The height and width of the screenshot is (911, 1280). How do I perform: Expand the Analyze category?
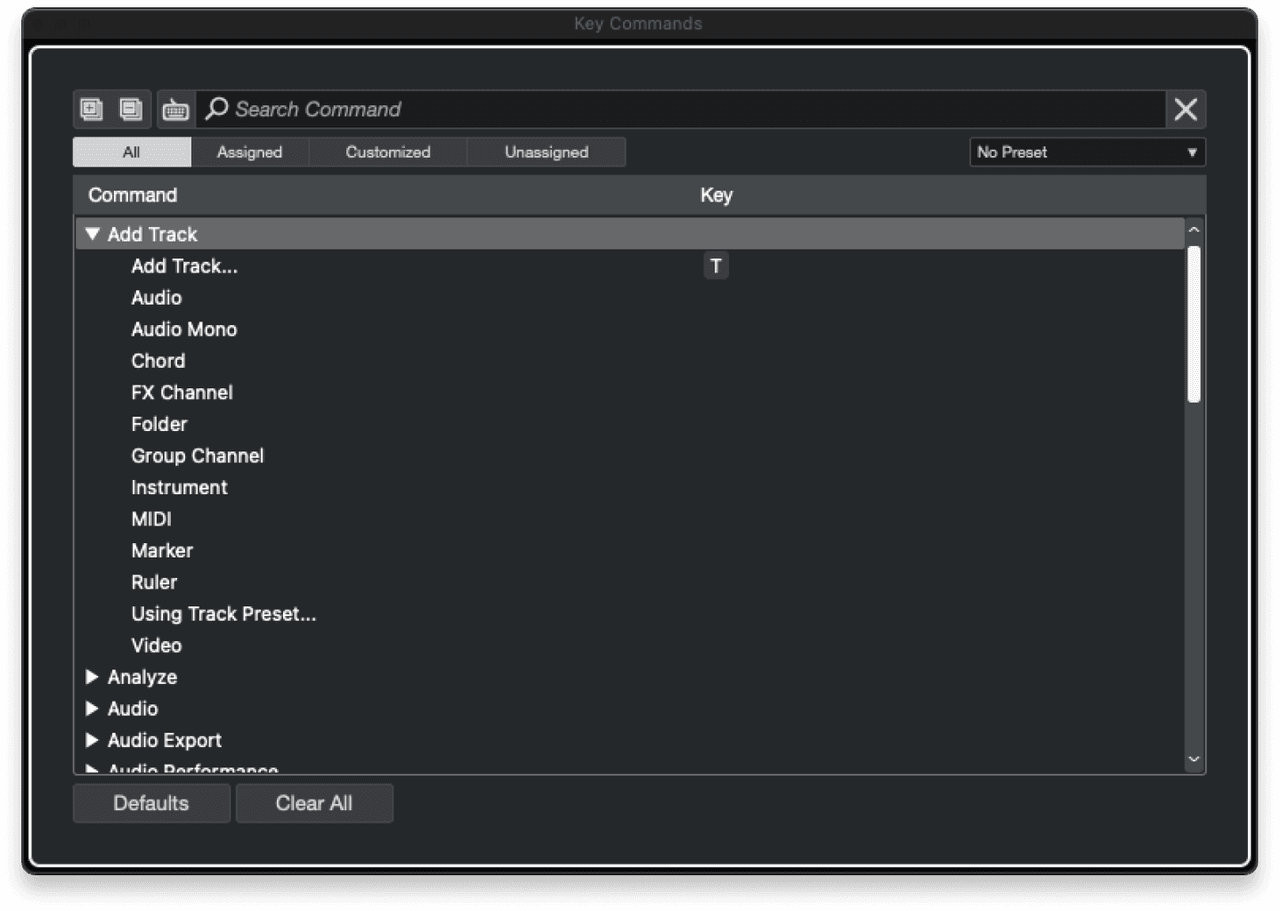click(91, 677)
